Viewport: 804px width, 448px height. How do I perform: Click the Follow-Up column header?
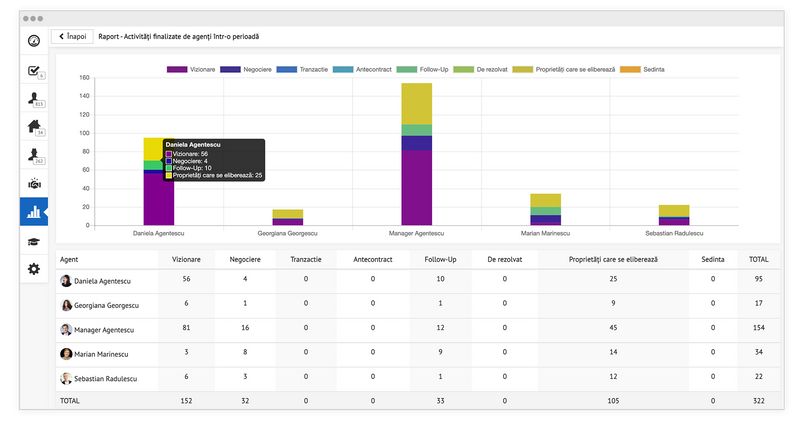[x=440, y=259]
